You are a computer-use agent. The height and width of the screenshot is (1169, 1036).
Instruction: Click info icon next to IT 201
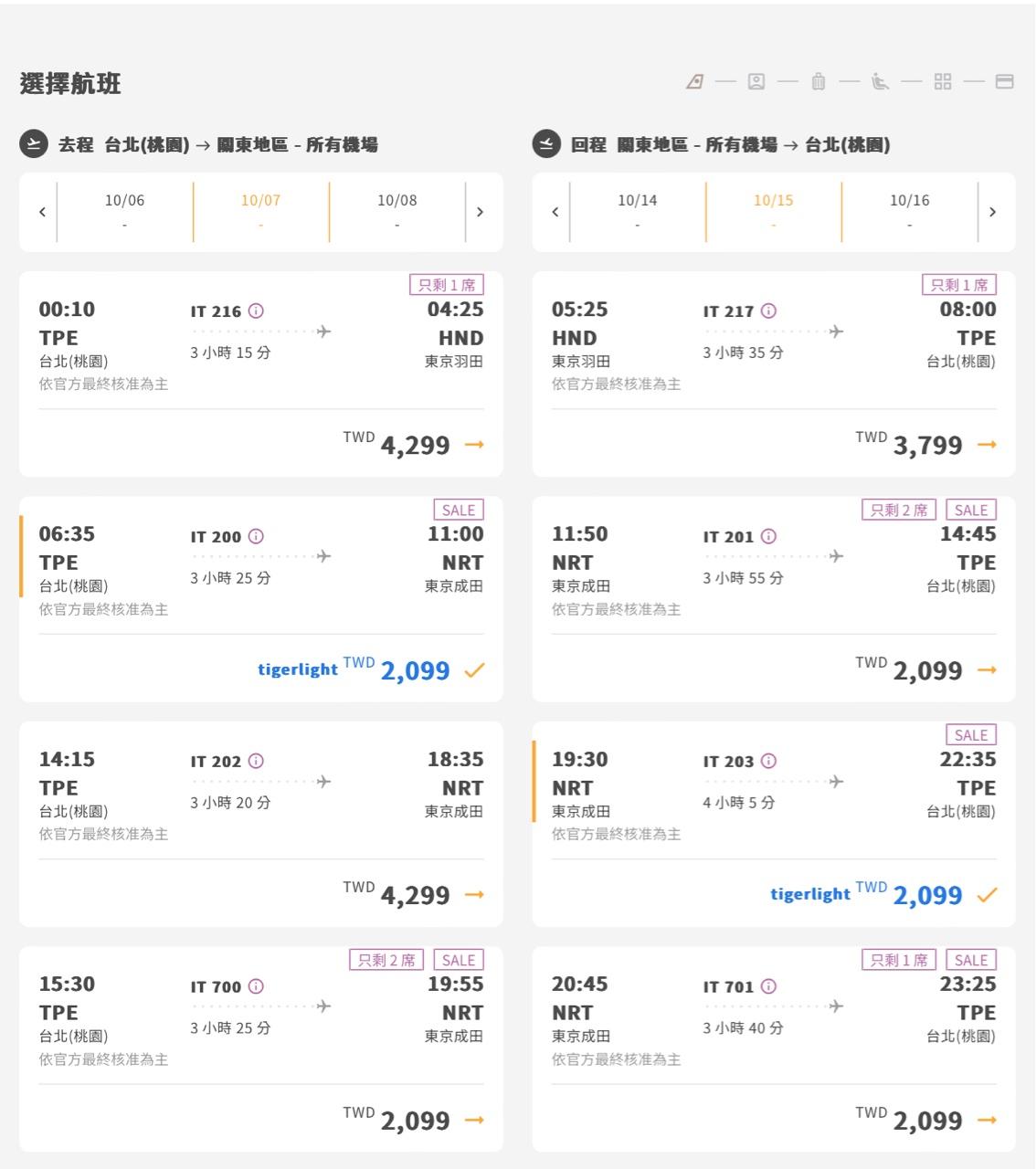click(x=768, y=537)
